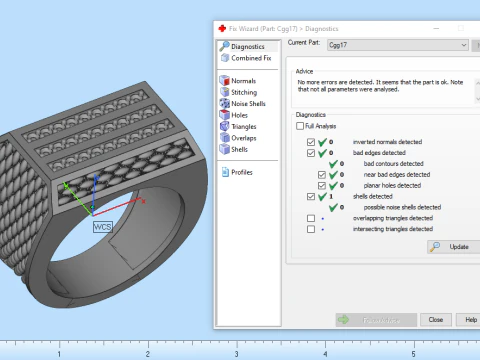
Task: Click the WCS label in the viewport
Action: pos(102,227)
